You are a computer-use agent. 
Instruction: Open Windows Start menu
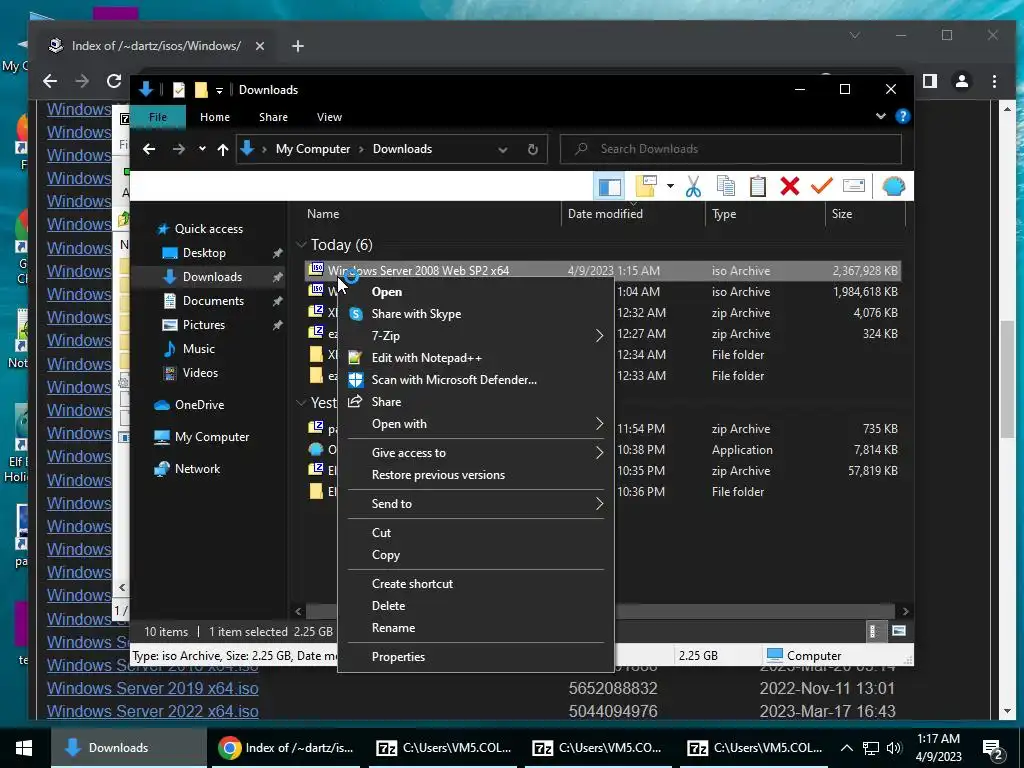pos(24,748)
